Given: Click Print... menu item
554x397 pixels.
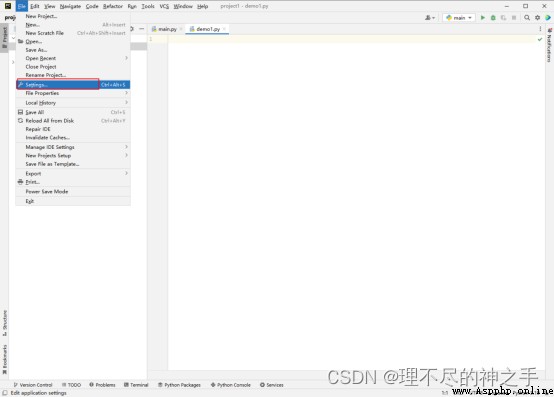Looking at the screenshot, I should coord(73,182).
